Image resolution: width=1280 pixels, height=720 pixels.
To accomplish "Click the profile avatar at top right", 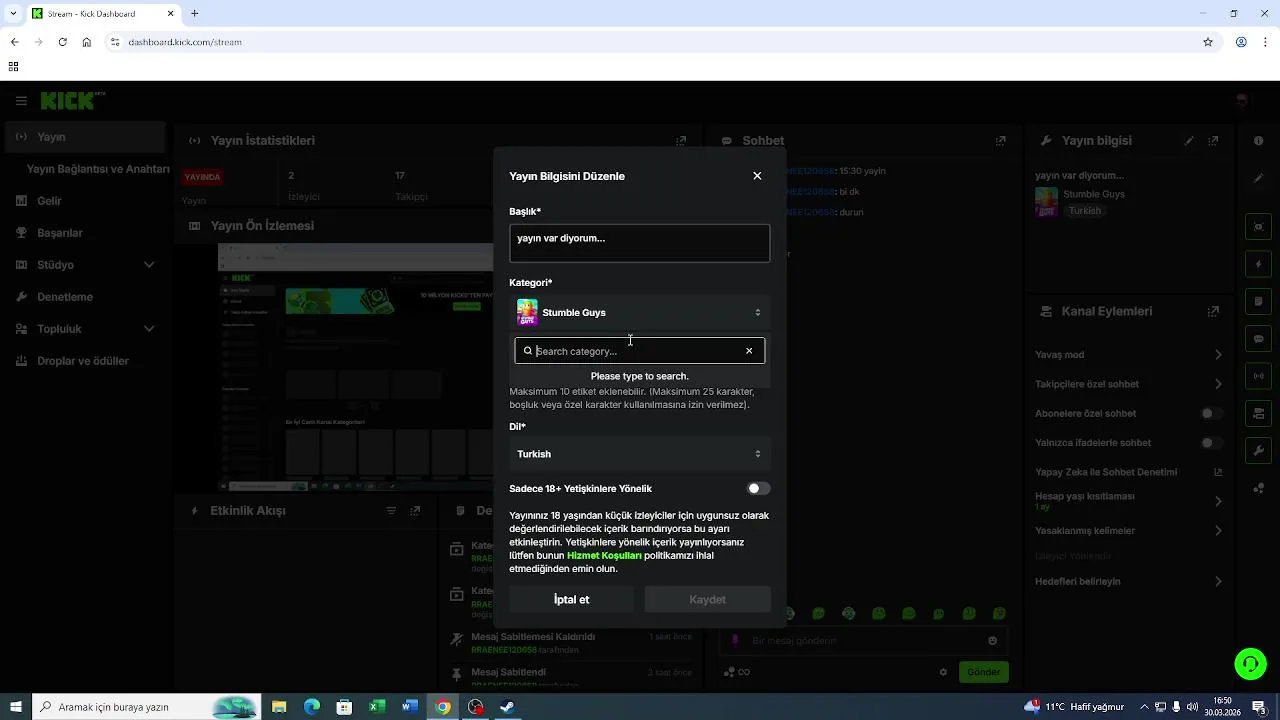I will pos(1241,100).
